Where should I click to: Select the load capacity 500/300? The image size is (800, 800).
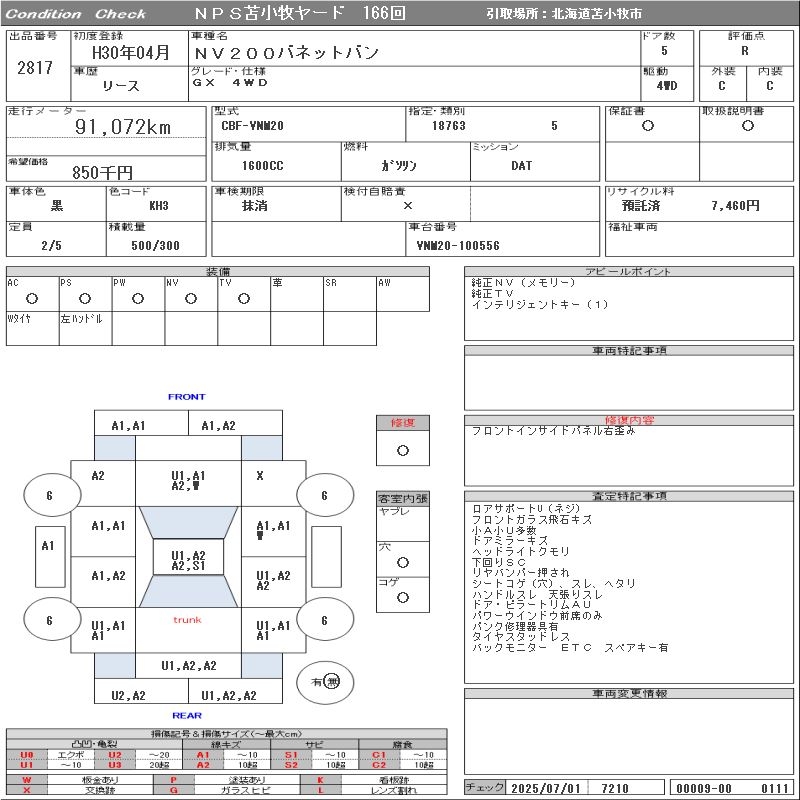point(156,245)
